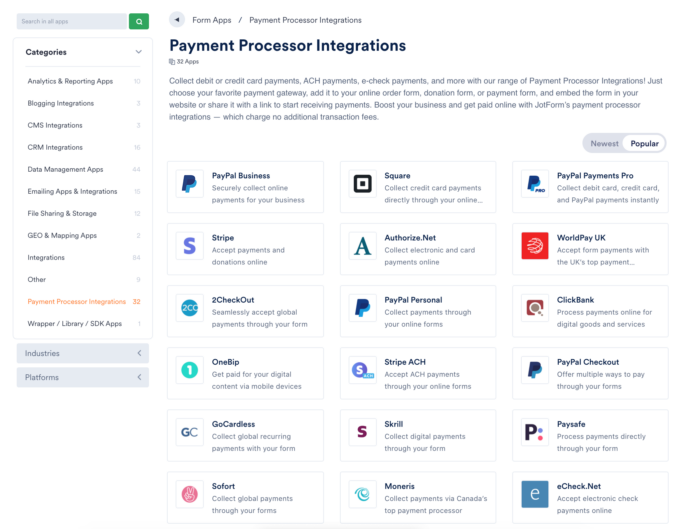The width and height of the screenshot is (700, 529).
Task: Open GEO & Mapping Apps category
Action: [x=62, y=235]
